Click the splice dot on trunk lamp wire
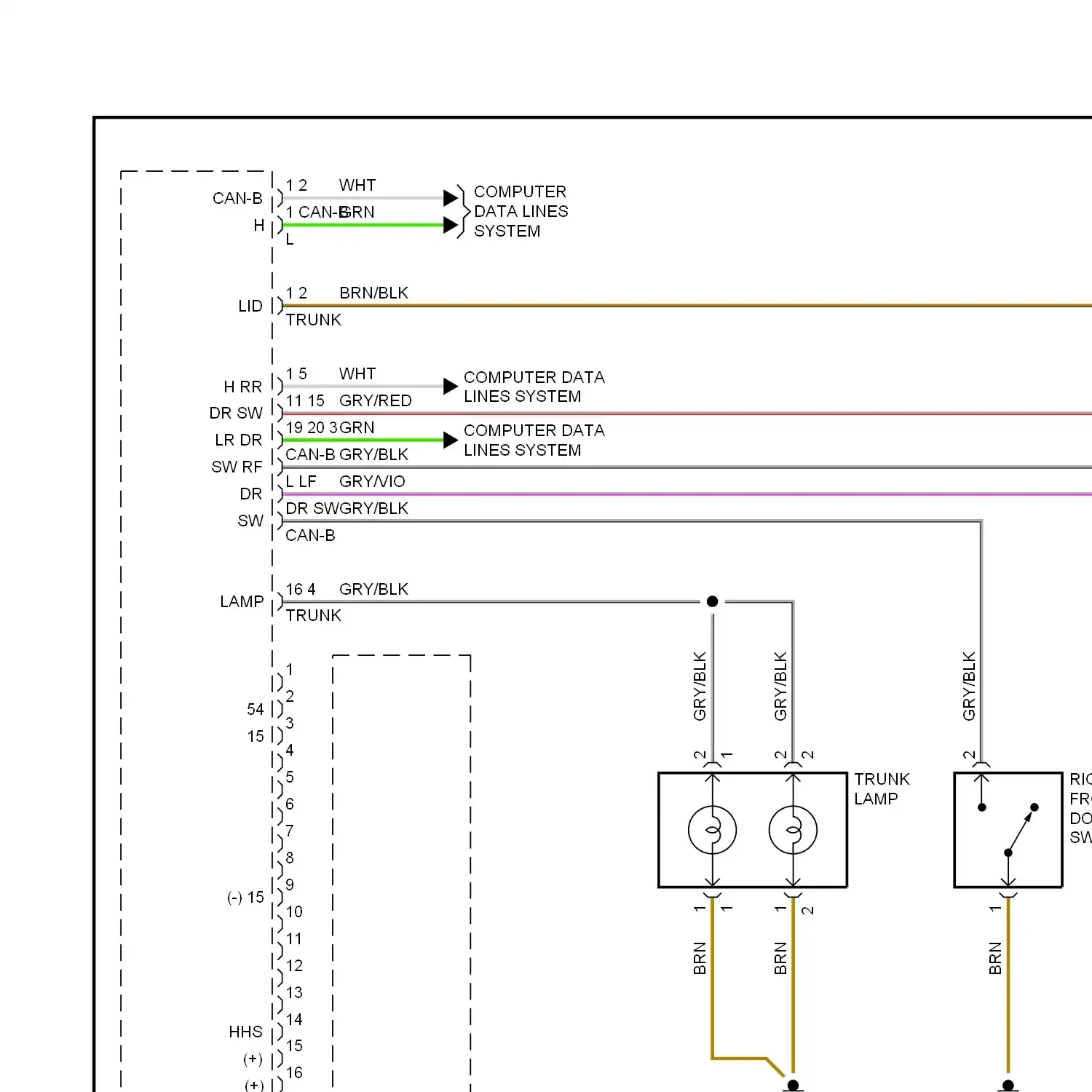 (713, 601)
